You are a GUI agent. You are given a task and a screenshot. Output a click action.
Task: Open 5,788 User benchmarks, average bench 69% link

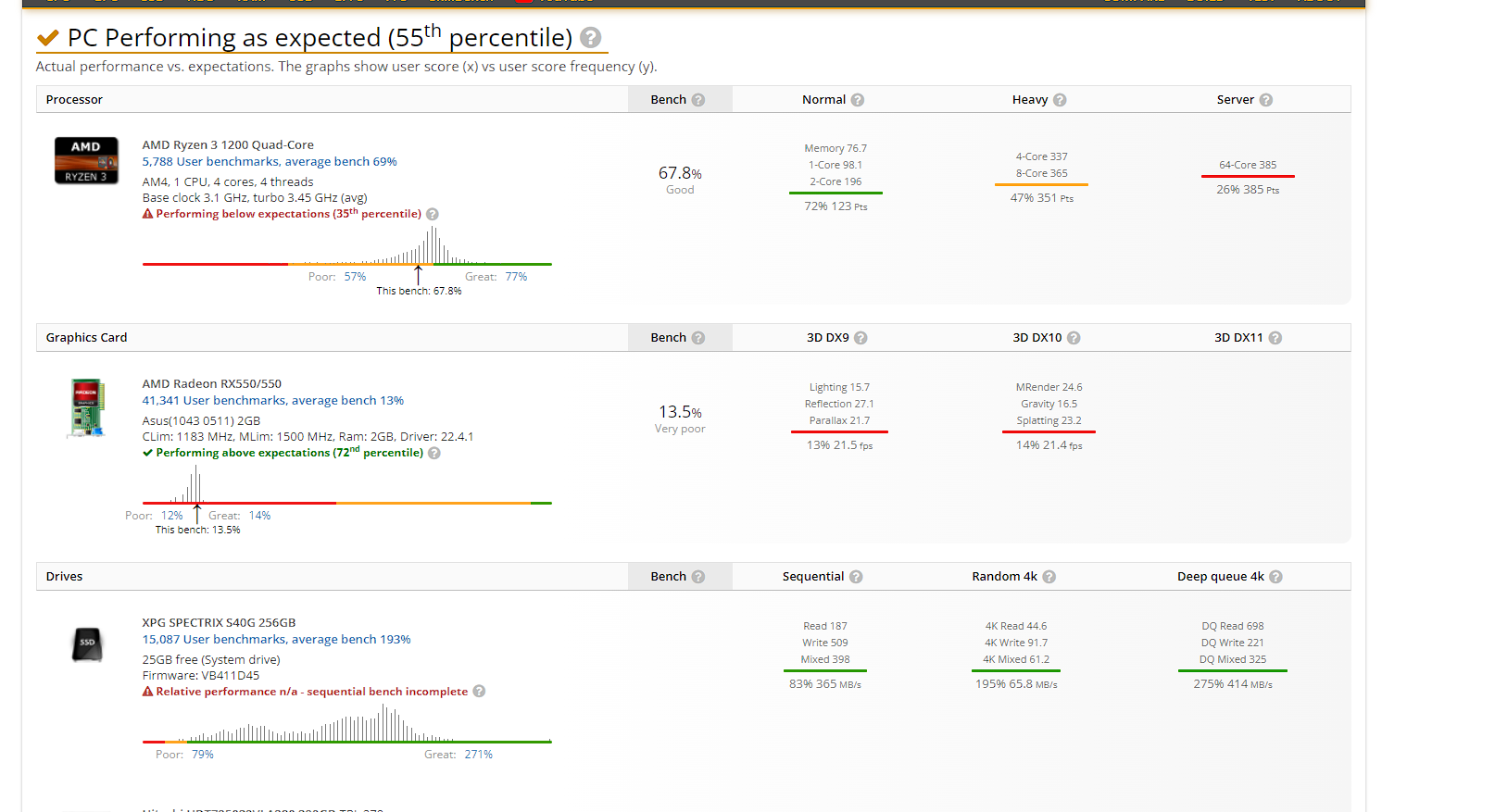270,162
